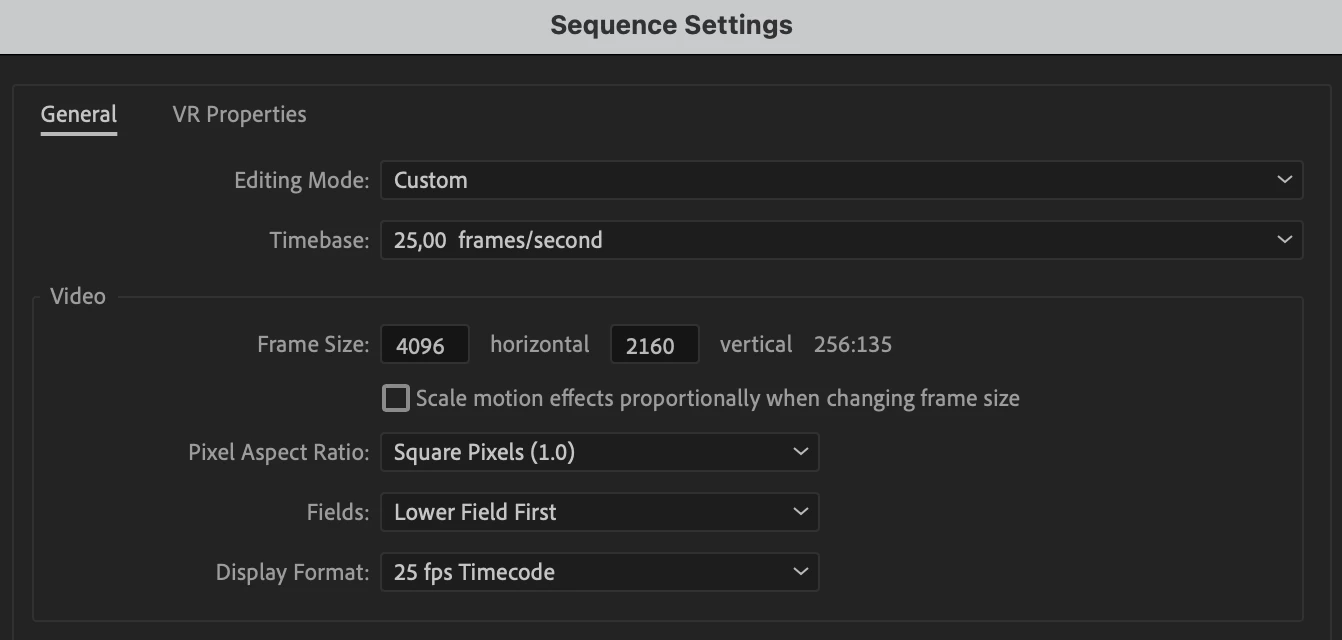Viewport: 1342px width, 640px height.
Task: Click the Square Pixels dropdown chevron arrow
Action: click(x=800, y=452)
